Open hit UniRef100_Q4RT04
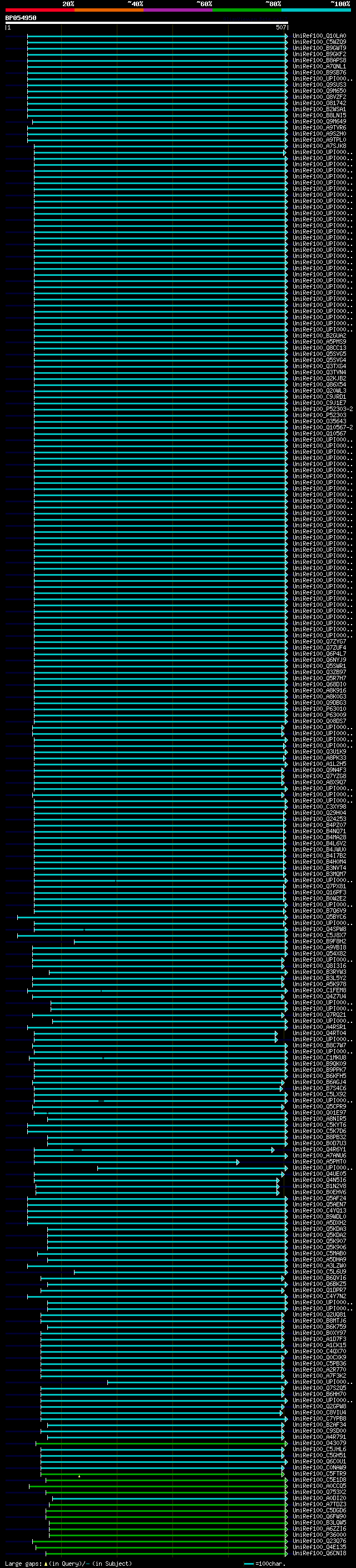Screen dimensions: 356x1568 [319, 1033]
